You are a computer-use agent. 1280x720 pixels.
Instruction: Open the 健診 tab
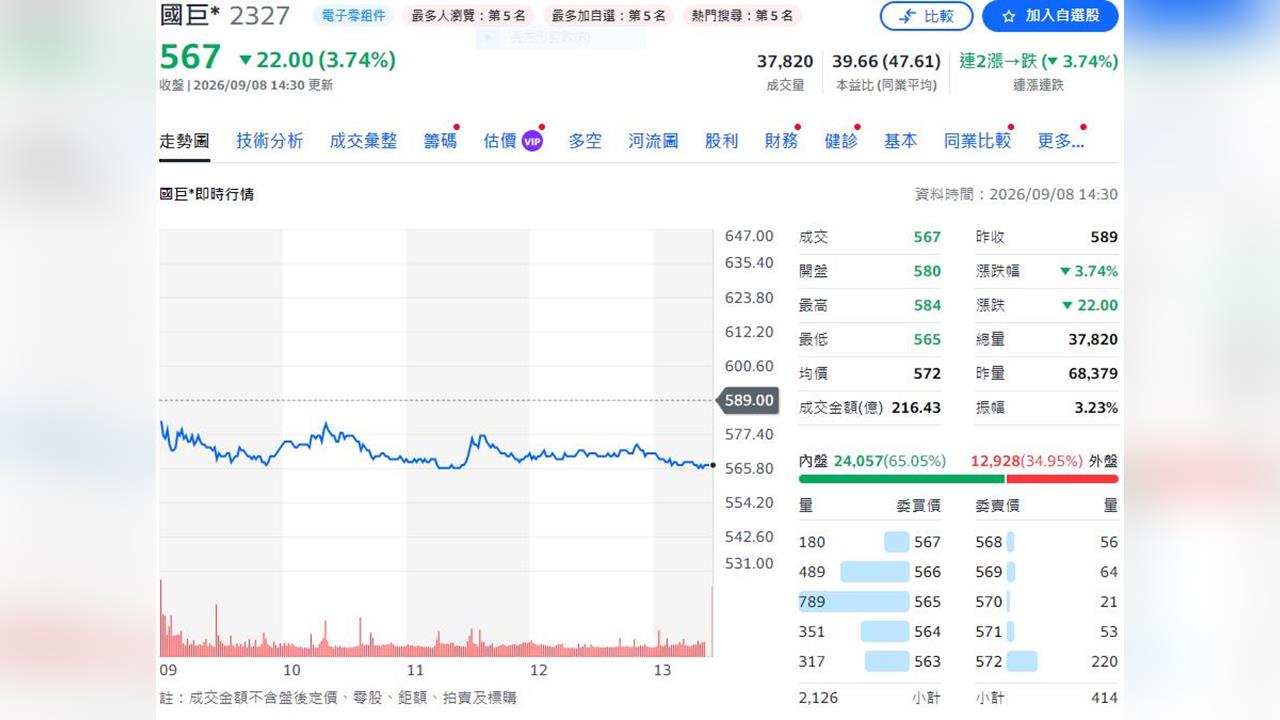(841, 141)
